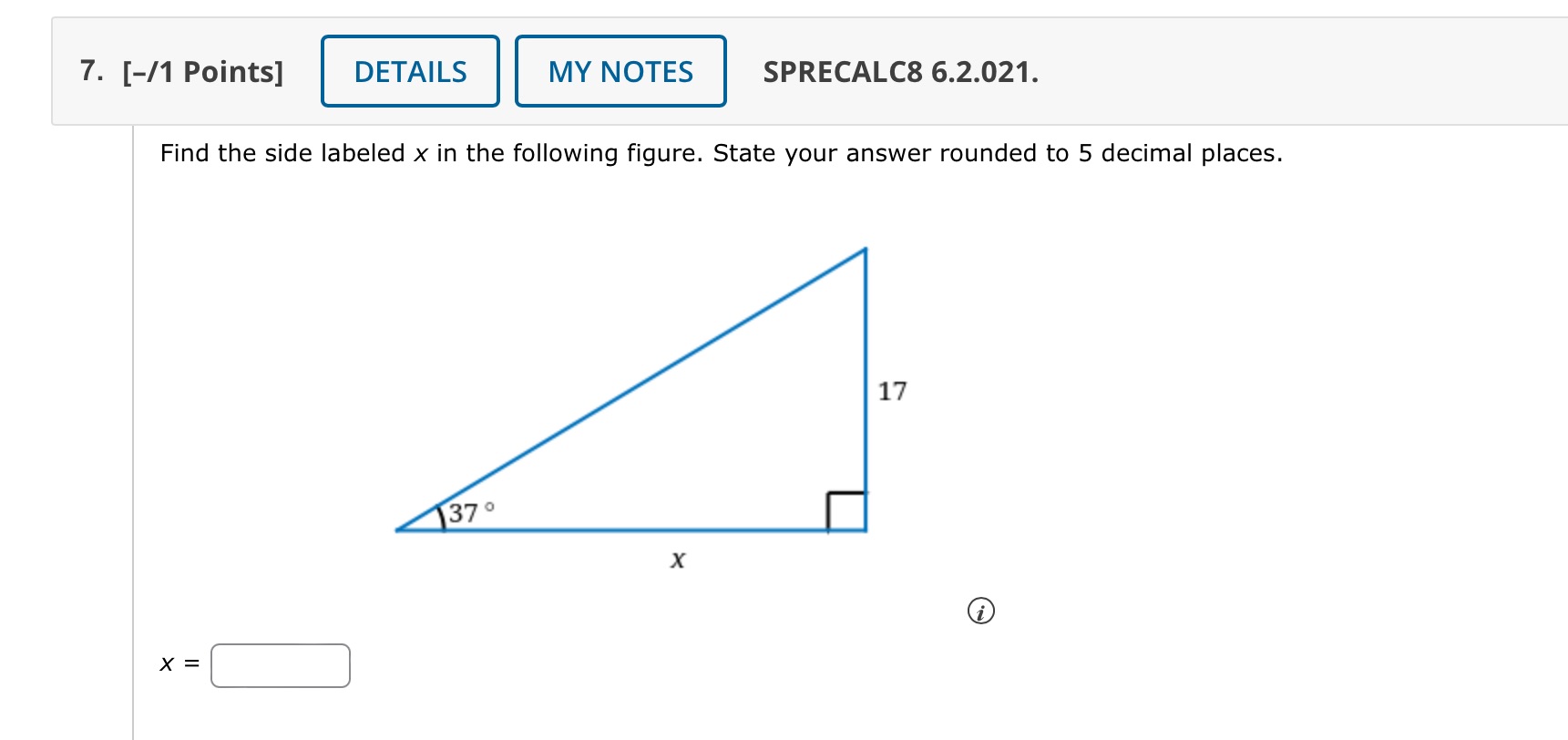Open the tooltip via the circled i icon

pos(980,612)
